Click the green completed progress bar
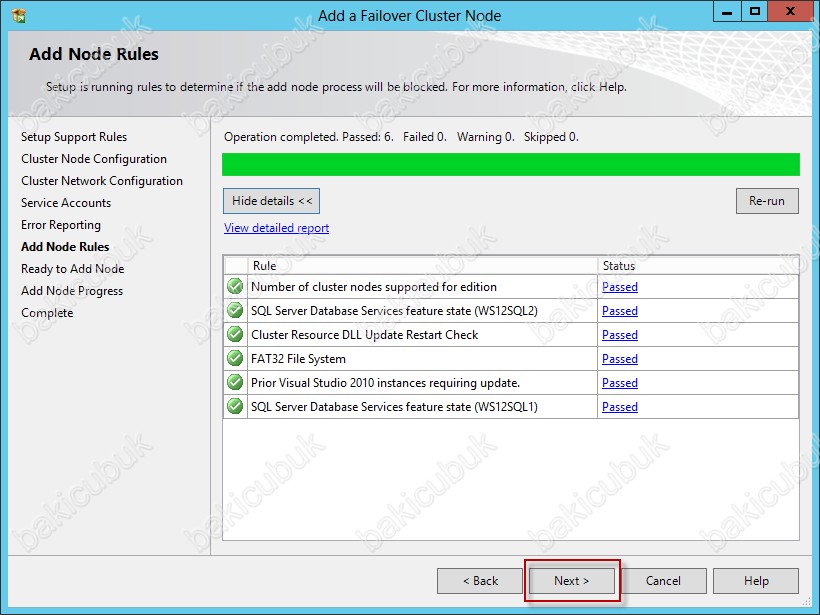 point(510,164)
